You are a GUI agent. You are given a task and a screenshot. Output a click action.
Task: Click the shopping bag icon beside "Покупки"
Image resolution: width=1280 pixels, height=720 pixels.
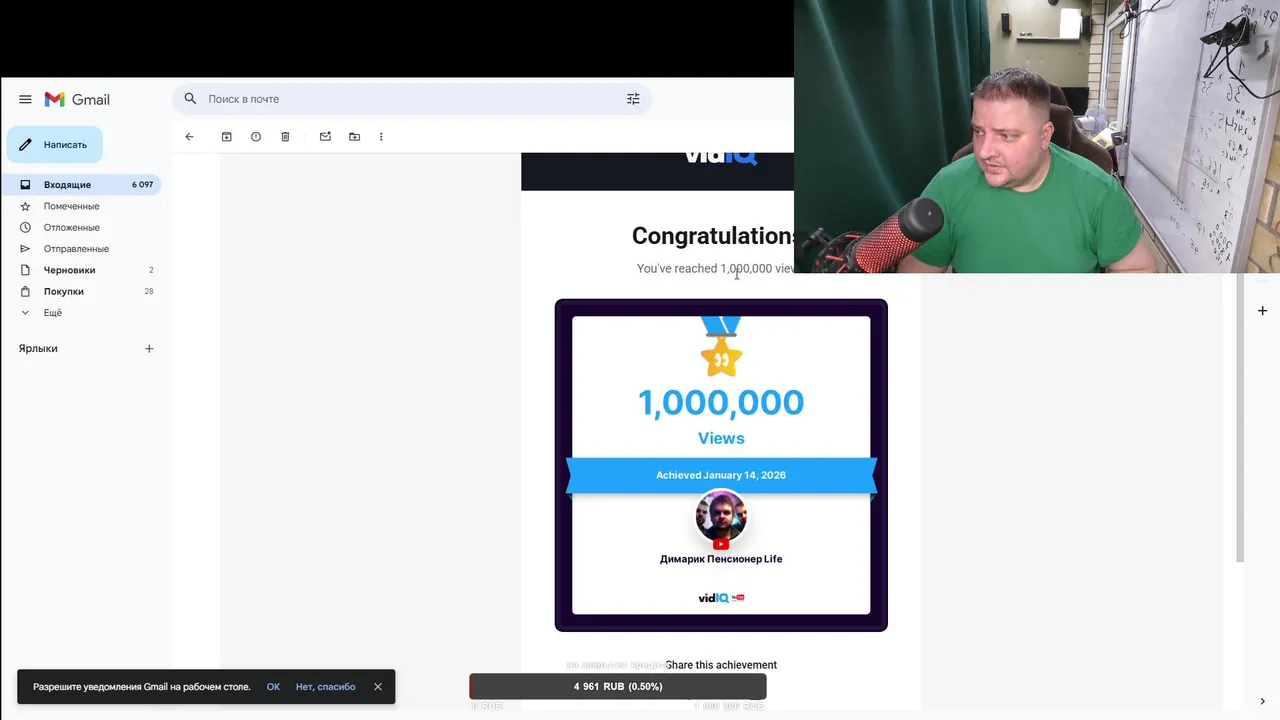click(x=25, y=291)
